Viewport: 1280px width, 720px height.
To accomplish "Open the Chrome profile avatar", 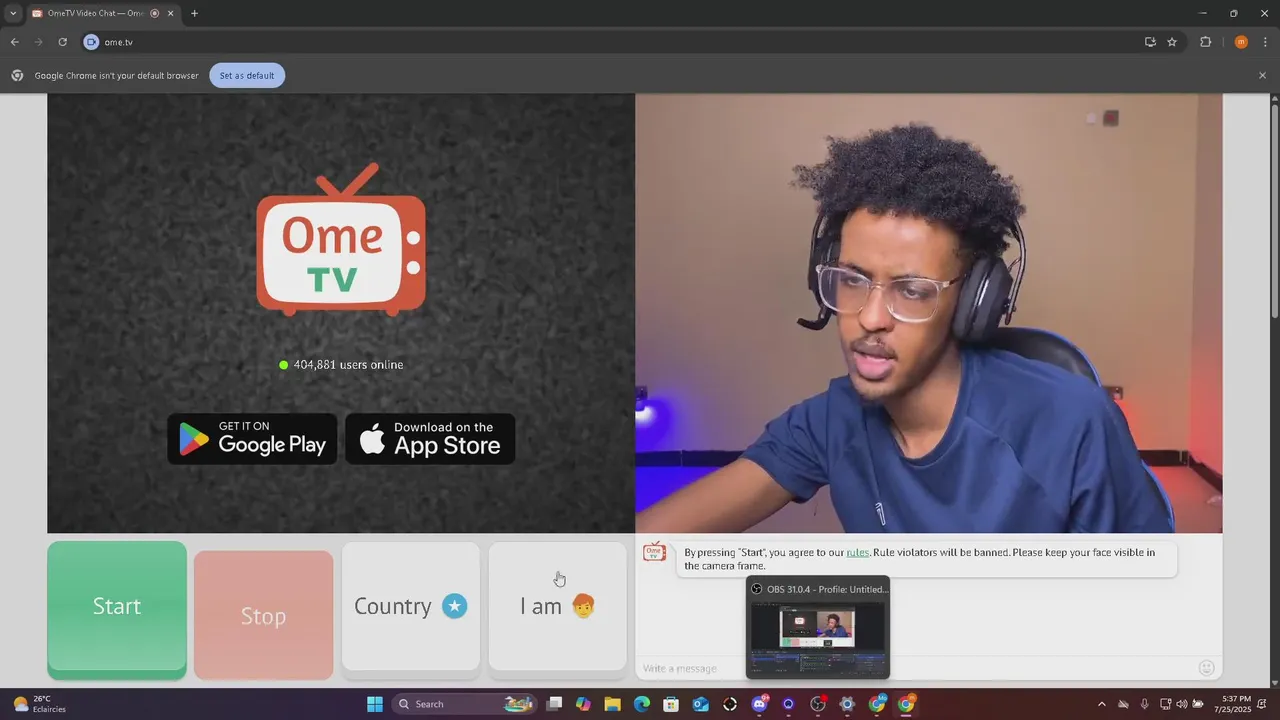I will [x=1241, y=42].
